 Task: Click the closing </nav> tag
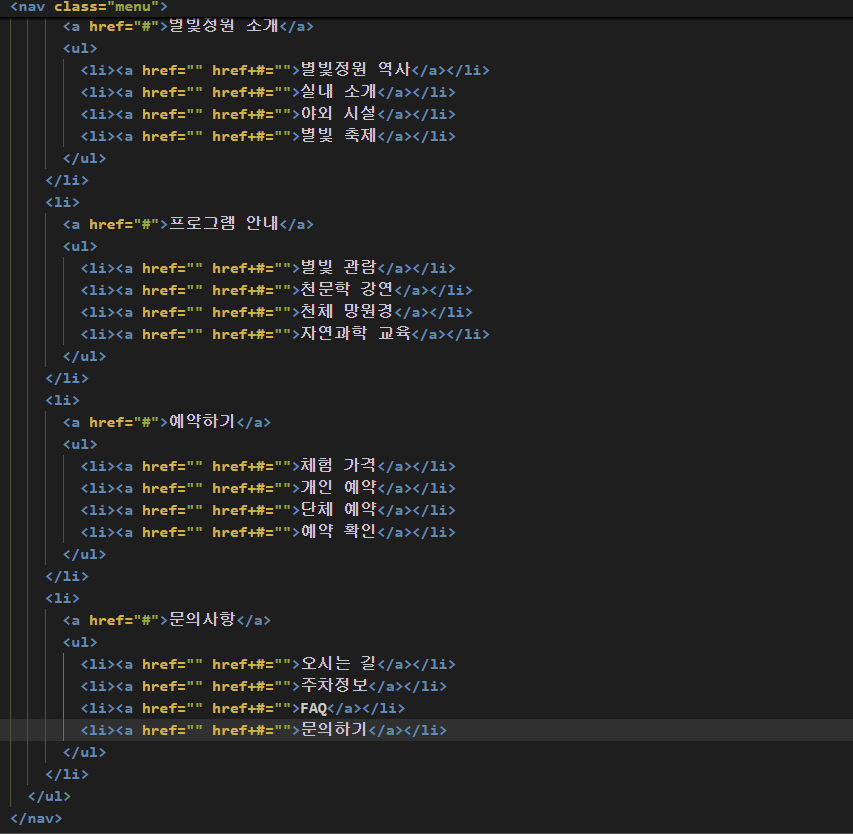(36, 818)
